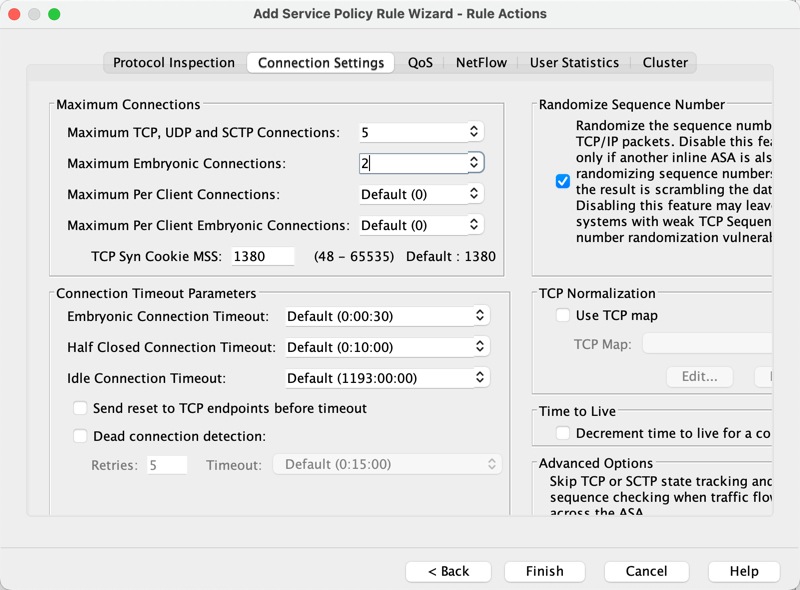800x590 pixels.
Task: Expand Maximum TCP, UDP and SCTP Connections dropdown
Action: click(x=474, y=132)
